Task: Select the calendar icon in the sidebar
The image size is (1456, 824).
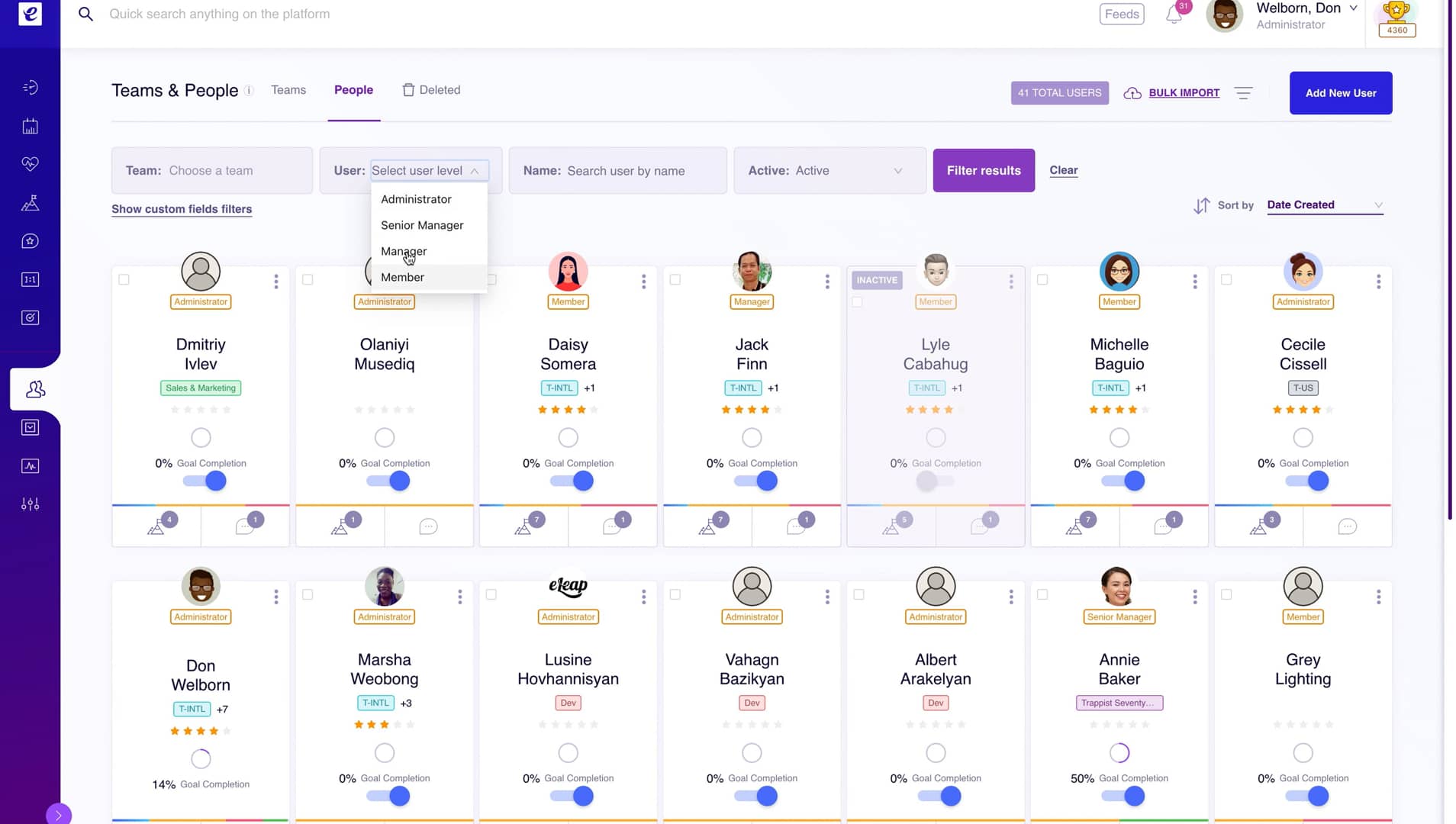Action: pyautogui.click(x=31, y=126)
